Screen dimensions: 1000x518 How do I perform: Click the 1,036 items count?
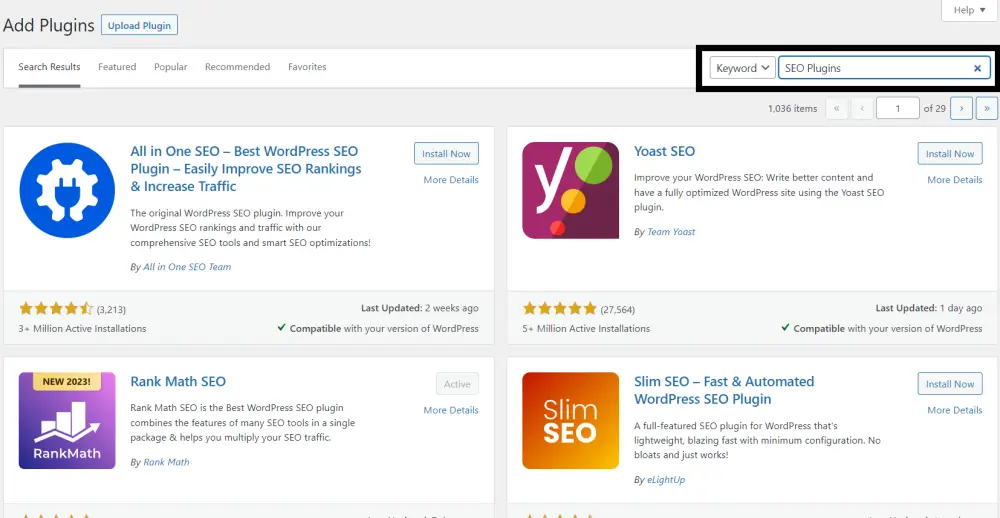(x=793, y=108)
